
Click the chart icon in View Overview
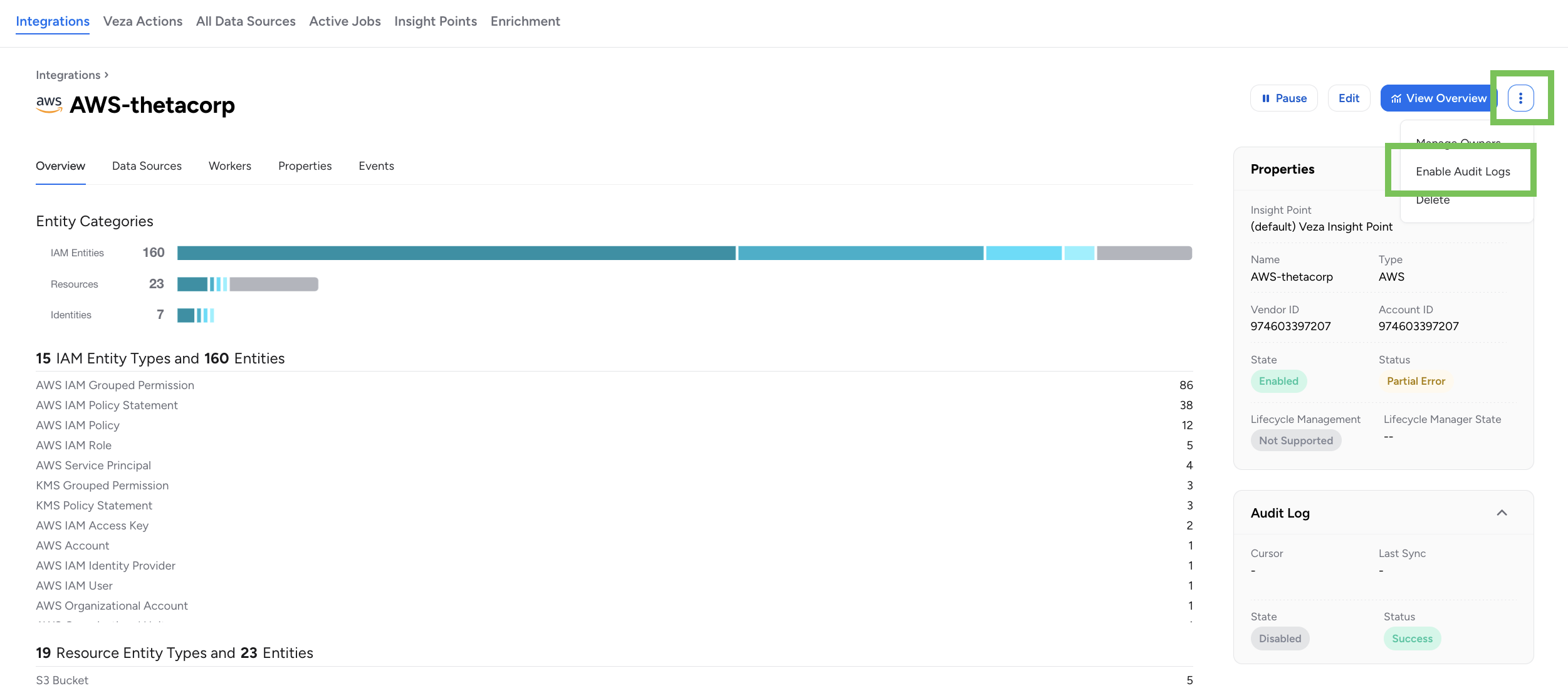[1396, 98]
